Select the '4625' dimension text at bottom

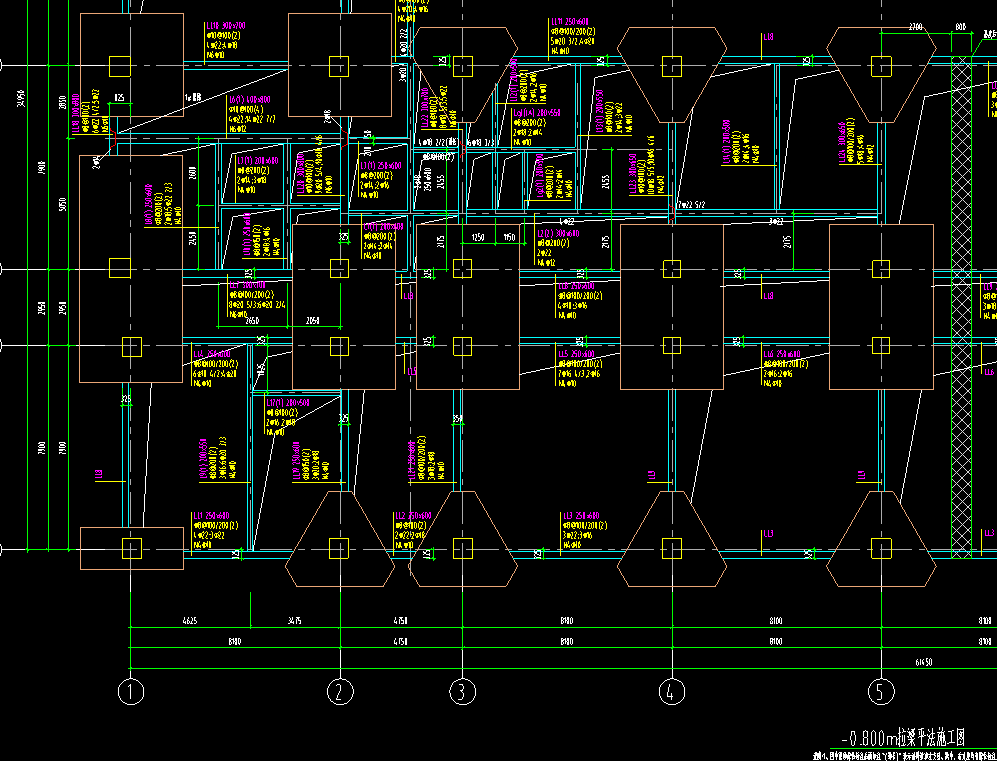pos(189,621)
